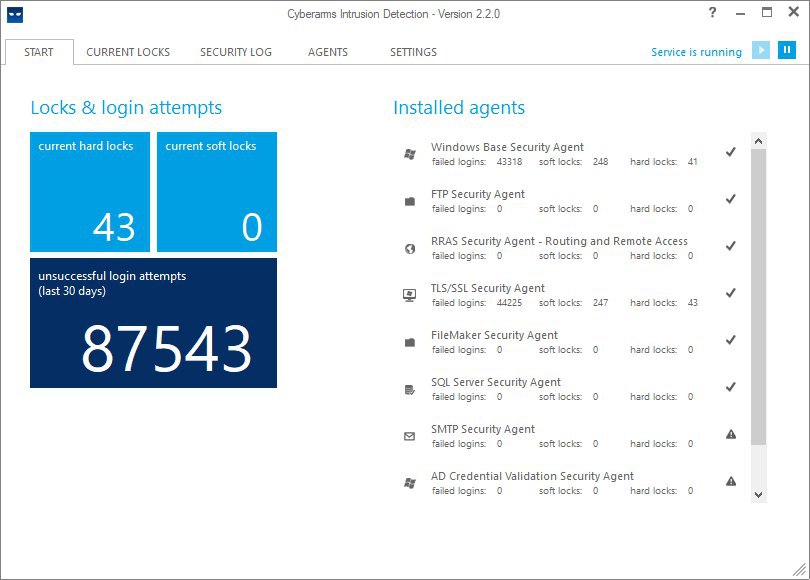Click the Cyberarms app logo icon
The width and height of the screenshot is (810, 580).
[14, 14]
